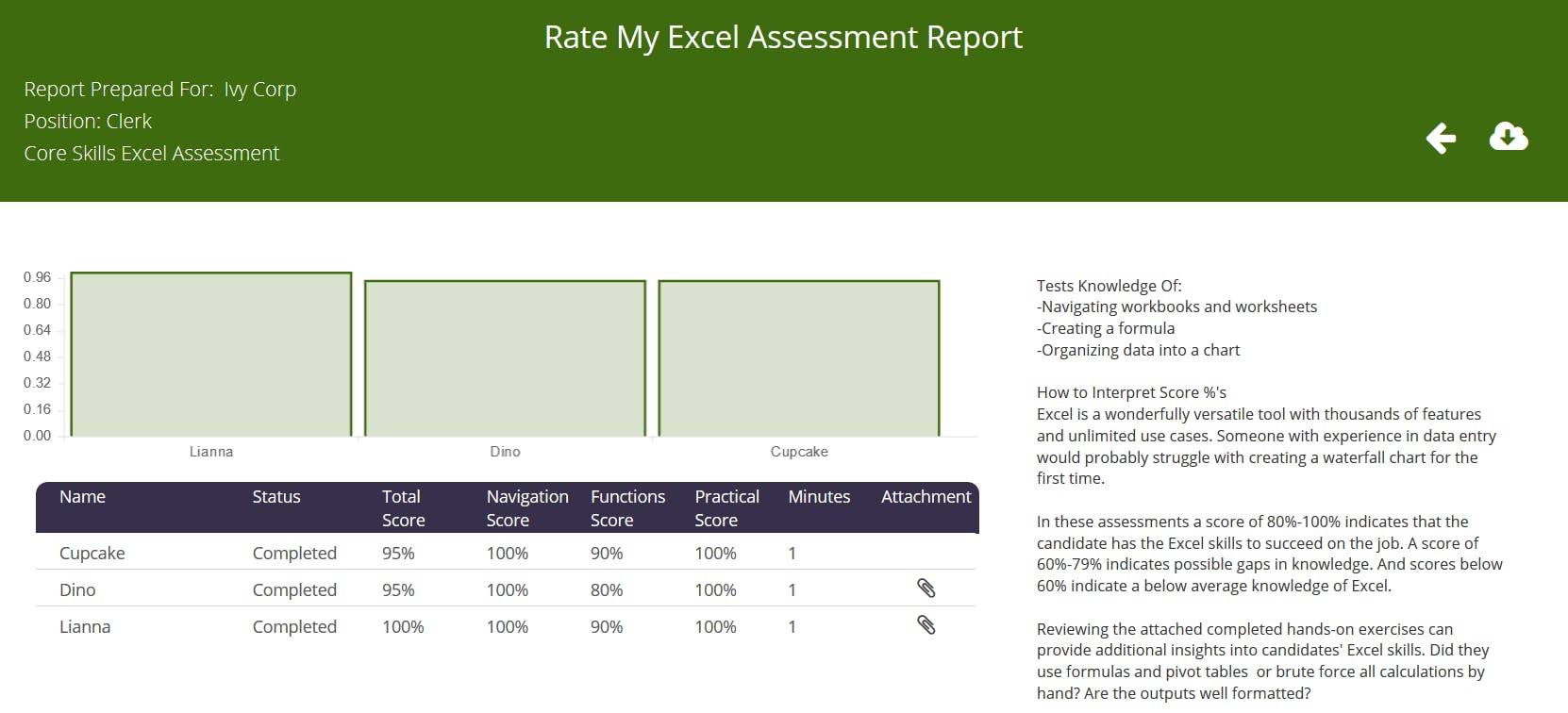Screen dimensions: 1568x713
Task: Click the Functions Score column header
Action: click(627, 507)
